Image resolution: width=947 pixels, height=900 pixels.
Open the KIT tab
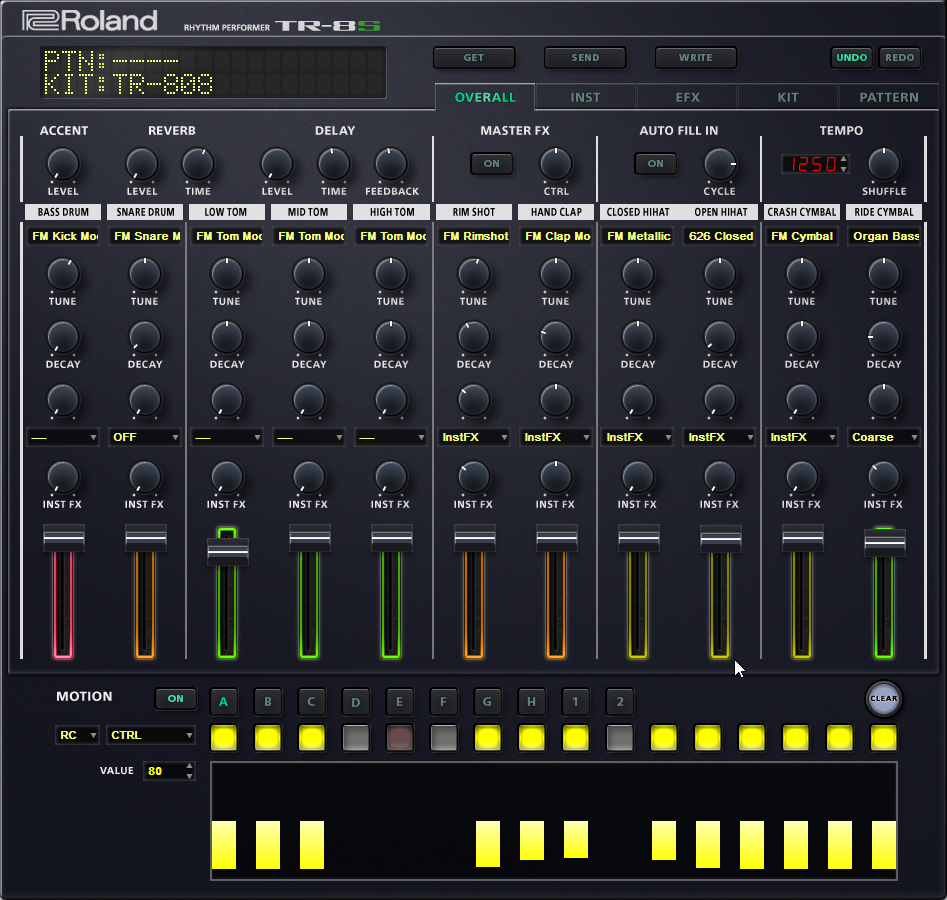click(788, 97)
